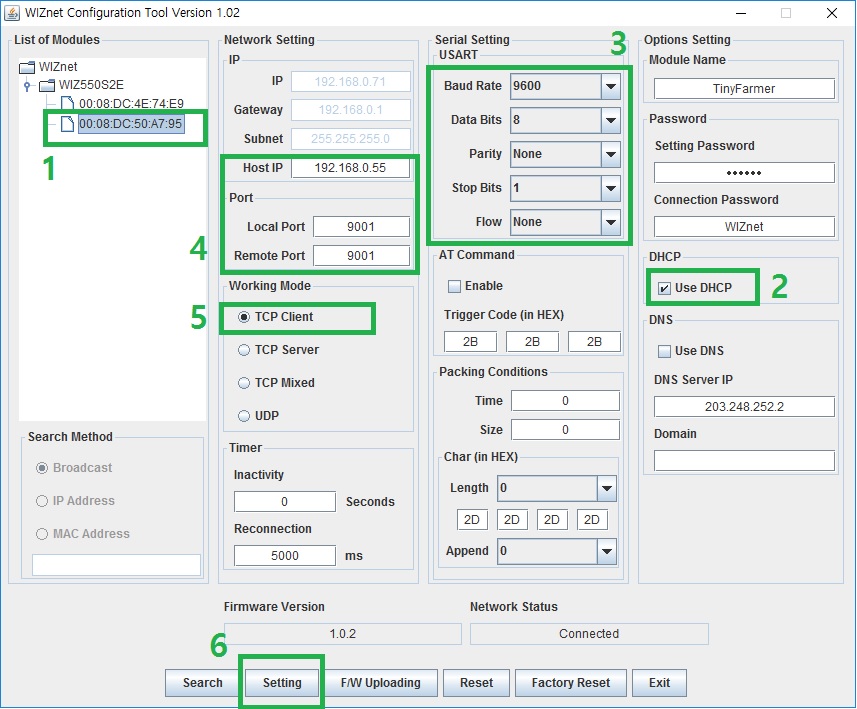Open the Parity dropdown
This screenshot has height=709, width=857.
click(611, 154)
